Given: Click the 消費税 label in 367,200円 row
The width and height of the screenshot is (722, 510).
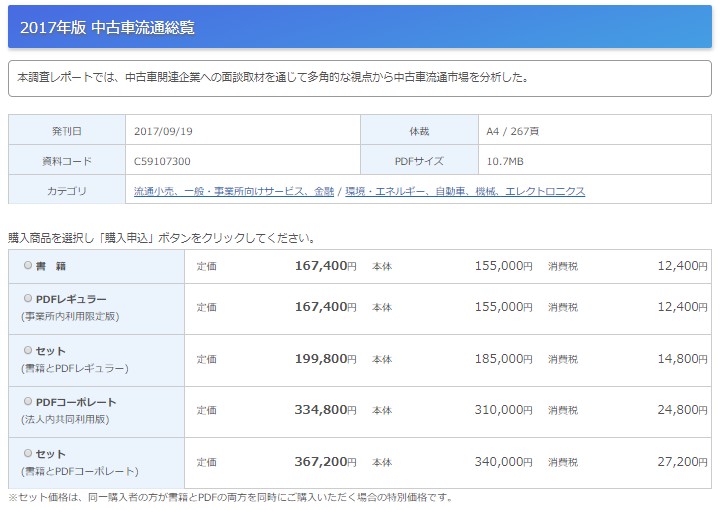Looking at the screenshot, I should (563, 462).
